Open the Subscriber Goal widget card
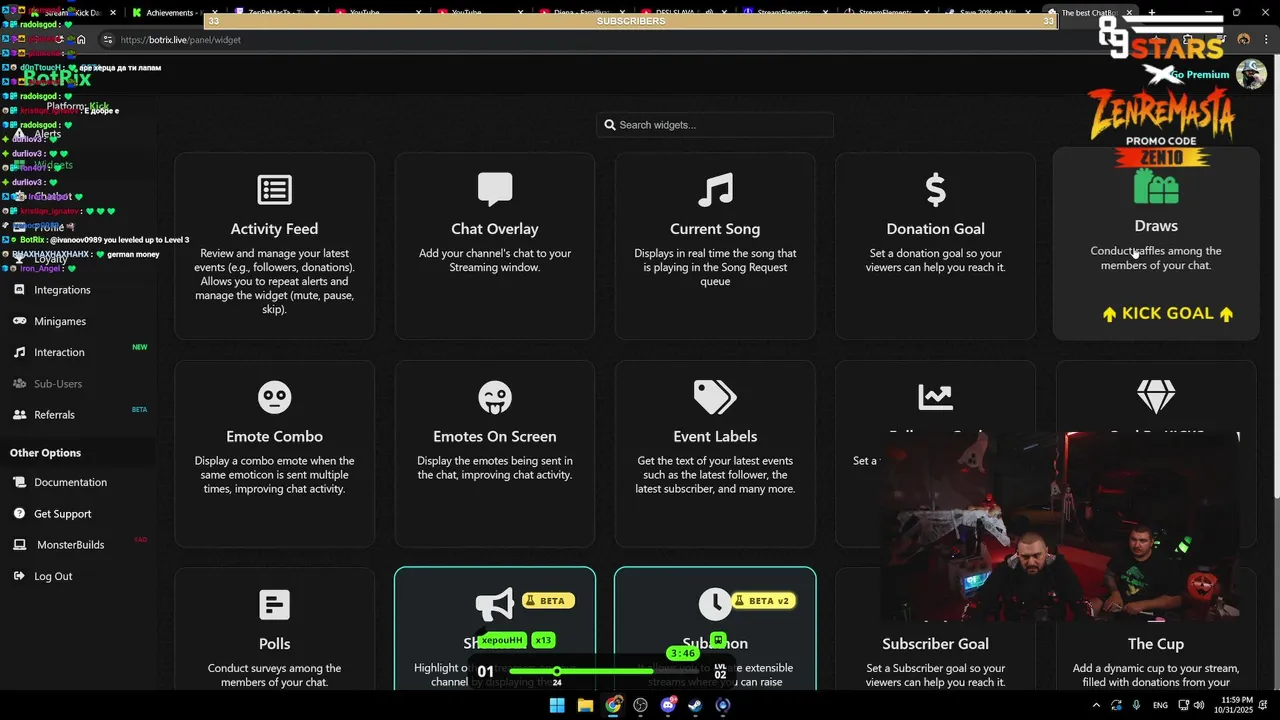1280x720 pixels. pos(935,628)
